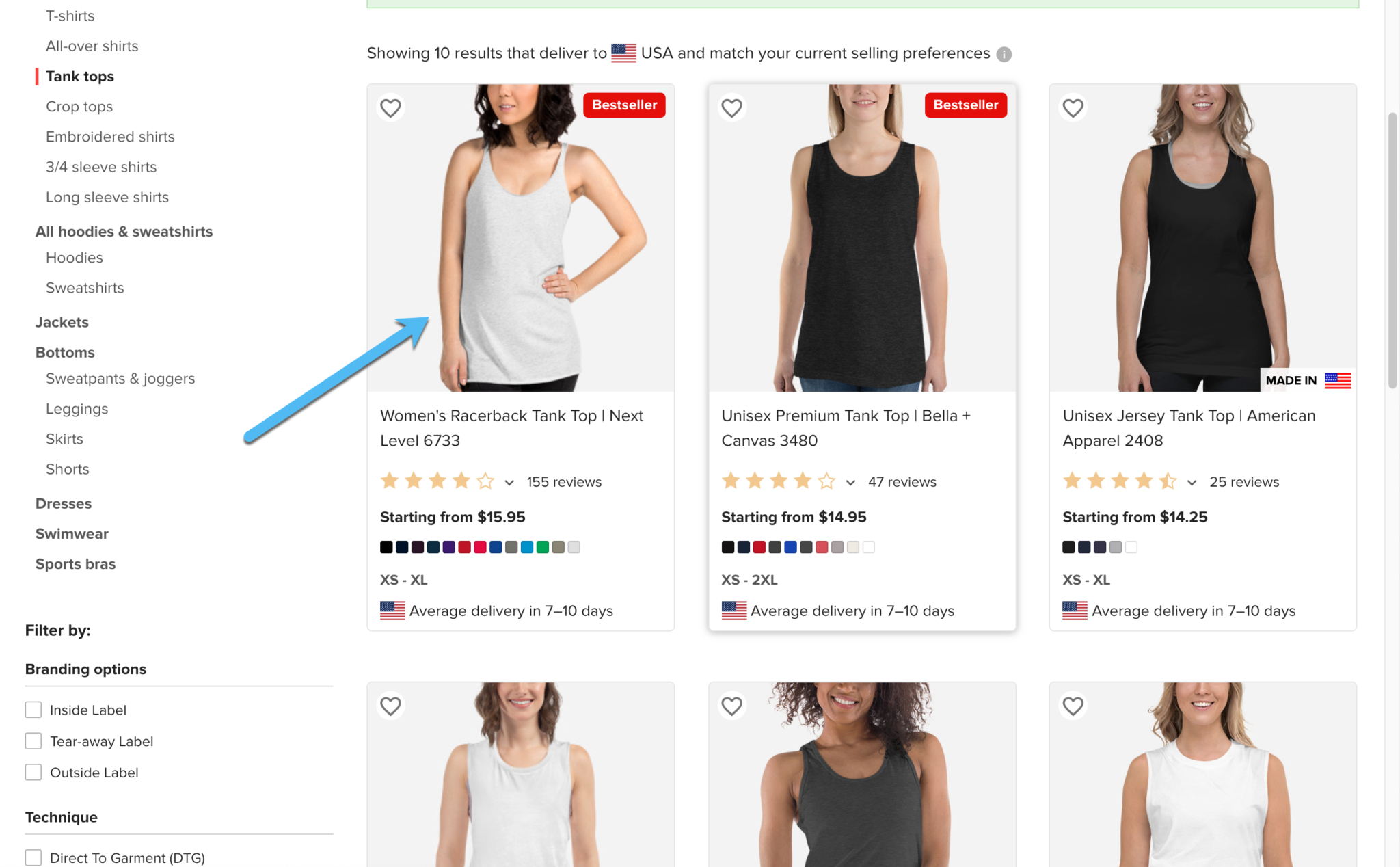Favorite the Unisex Premium Tank Top
The height and width of the screenshot is (867, 1400).
point(731,107)
